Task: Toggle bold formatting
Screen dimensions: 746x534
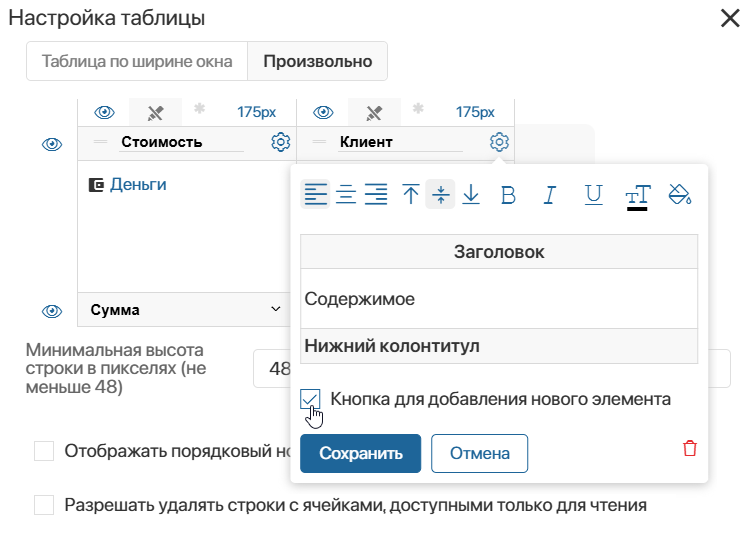Action: coord(508,195)
